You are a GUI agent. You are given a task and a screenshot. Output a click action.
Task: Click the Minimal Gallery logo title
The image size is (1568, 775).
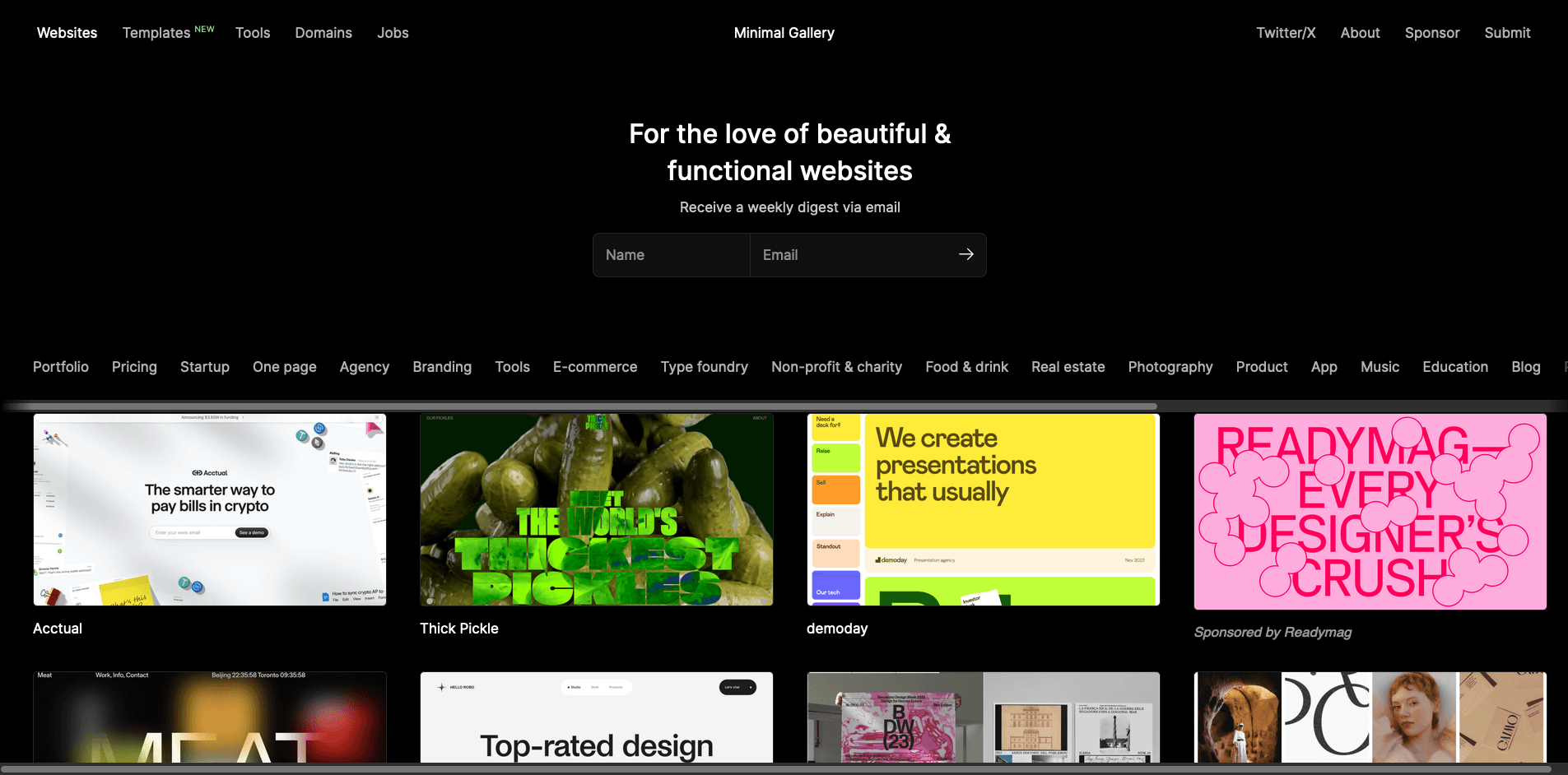pyautogui.click(x=784, y=33)
